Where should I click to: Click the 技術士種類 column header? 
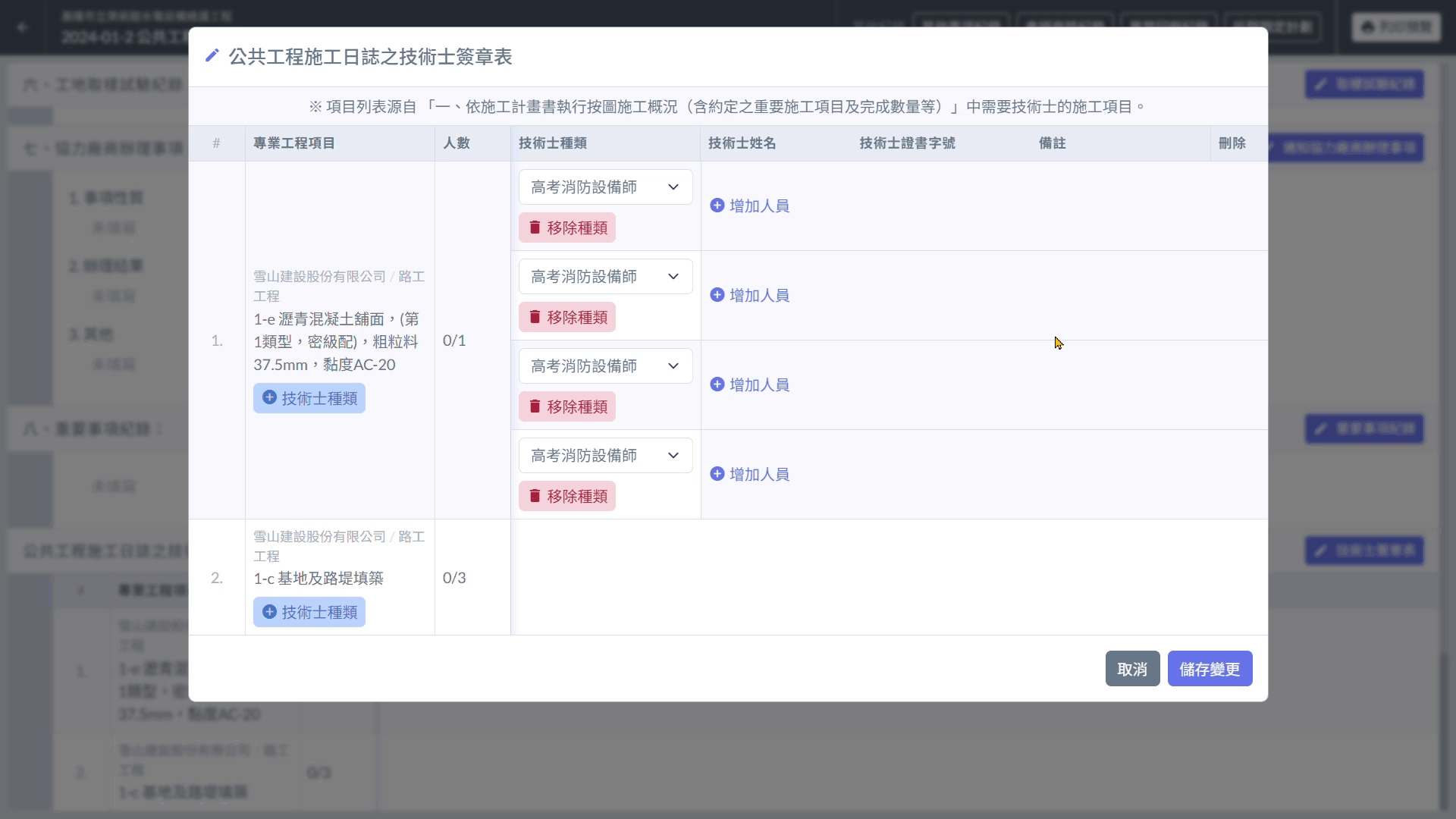pyautogui.click(x=552, y=143)
